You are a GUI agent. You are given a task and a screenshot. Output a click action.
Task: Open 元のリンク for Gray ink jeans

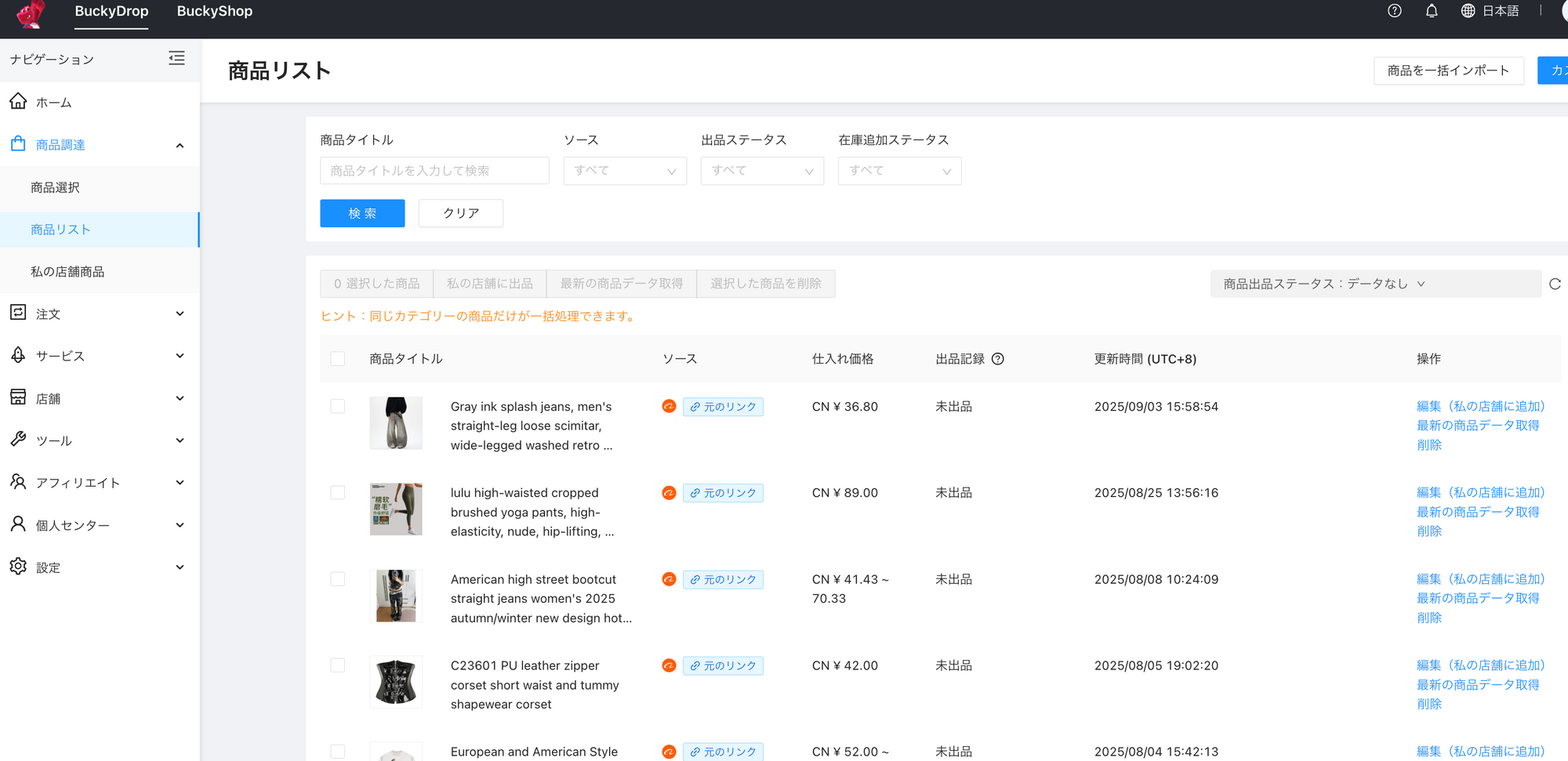point(723,407)
